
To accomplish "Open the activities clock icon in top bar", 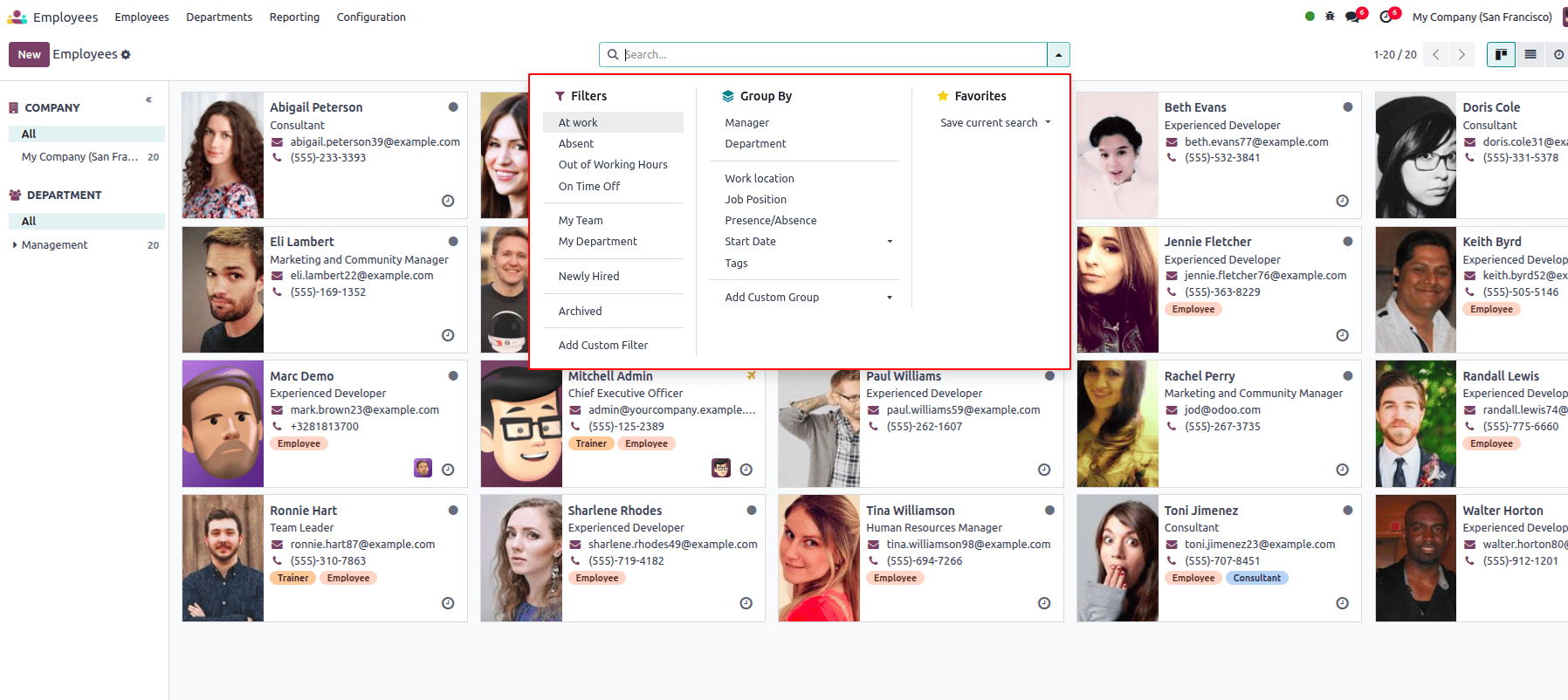I will [1387, 17].
